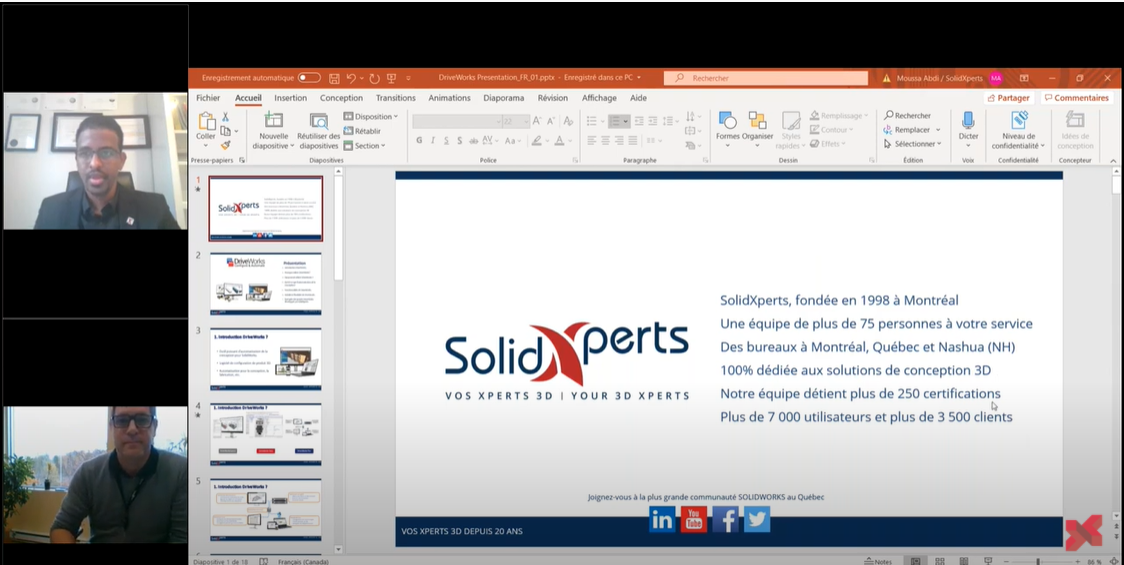Toggle Enregistrement automatique switch
The height and width of the screenshot is (565, 1124).
tap(309, 78)
